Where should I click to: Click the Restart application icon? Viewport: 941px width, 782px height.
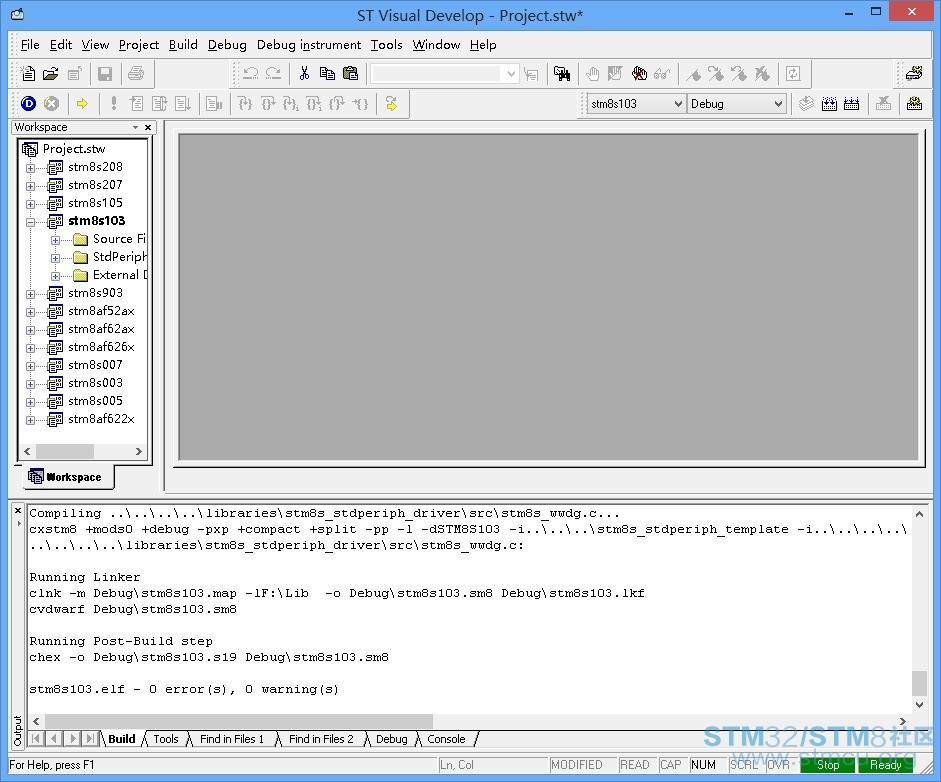tap(391, 104)
